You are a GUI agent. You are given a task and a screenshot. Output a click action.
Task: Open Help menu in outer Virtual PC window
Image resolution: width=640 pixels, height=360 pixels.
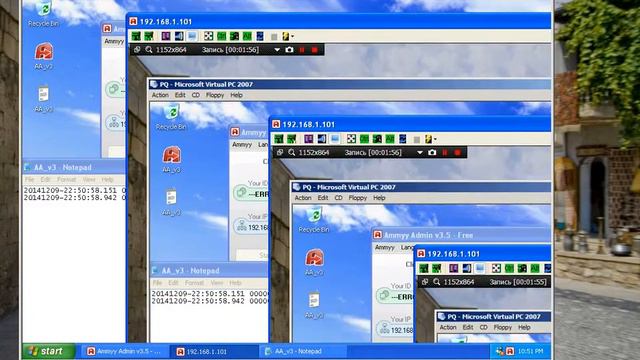tap(236, 95)
